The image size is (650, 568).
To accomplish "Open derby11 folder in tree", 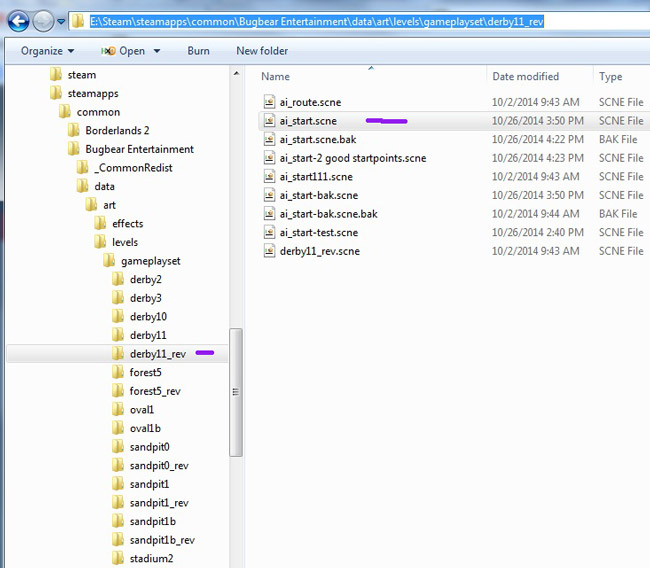I will point(139,335).
